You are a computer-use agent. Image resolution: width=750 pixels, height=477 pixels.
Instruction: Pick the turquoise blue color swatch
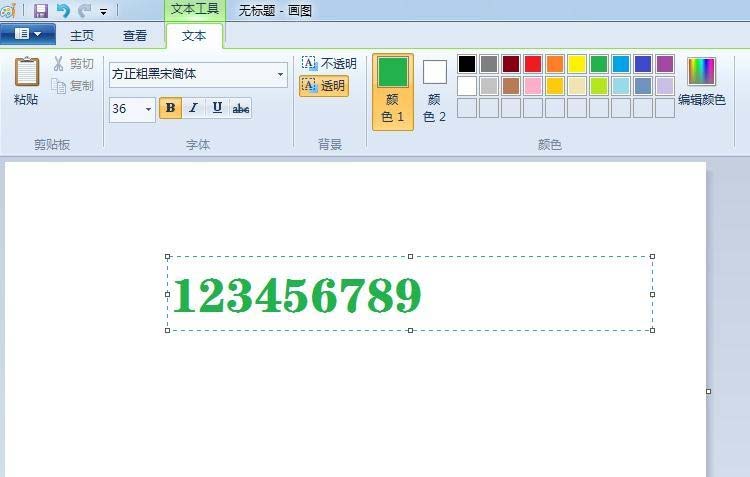621,64
